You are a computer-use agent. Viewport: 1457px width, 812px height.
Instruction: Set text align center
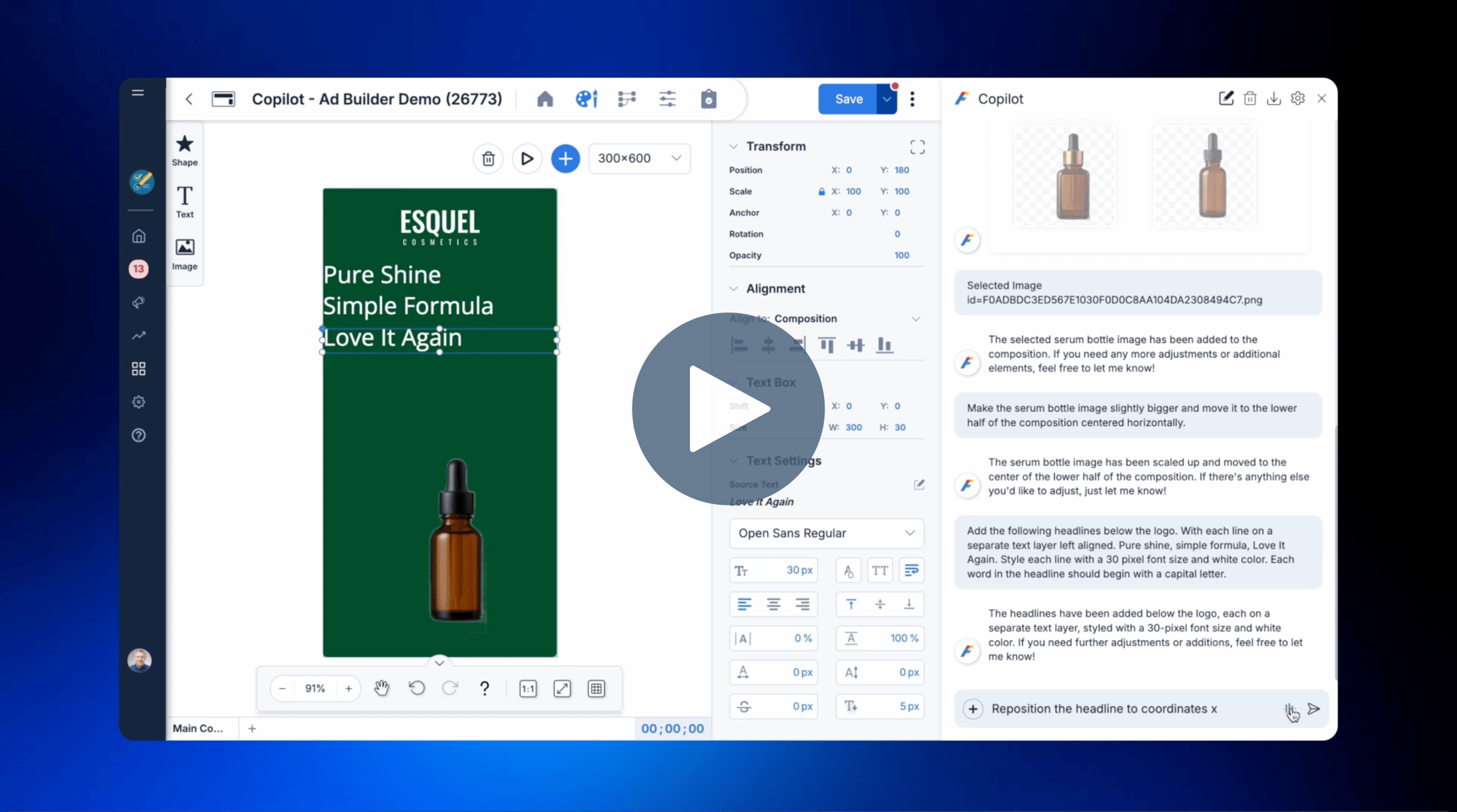773,604
